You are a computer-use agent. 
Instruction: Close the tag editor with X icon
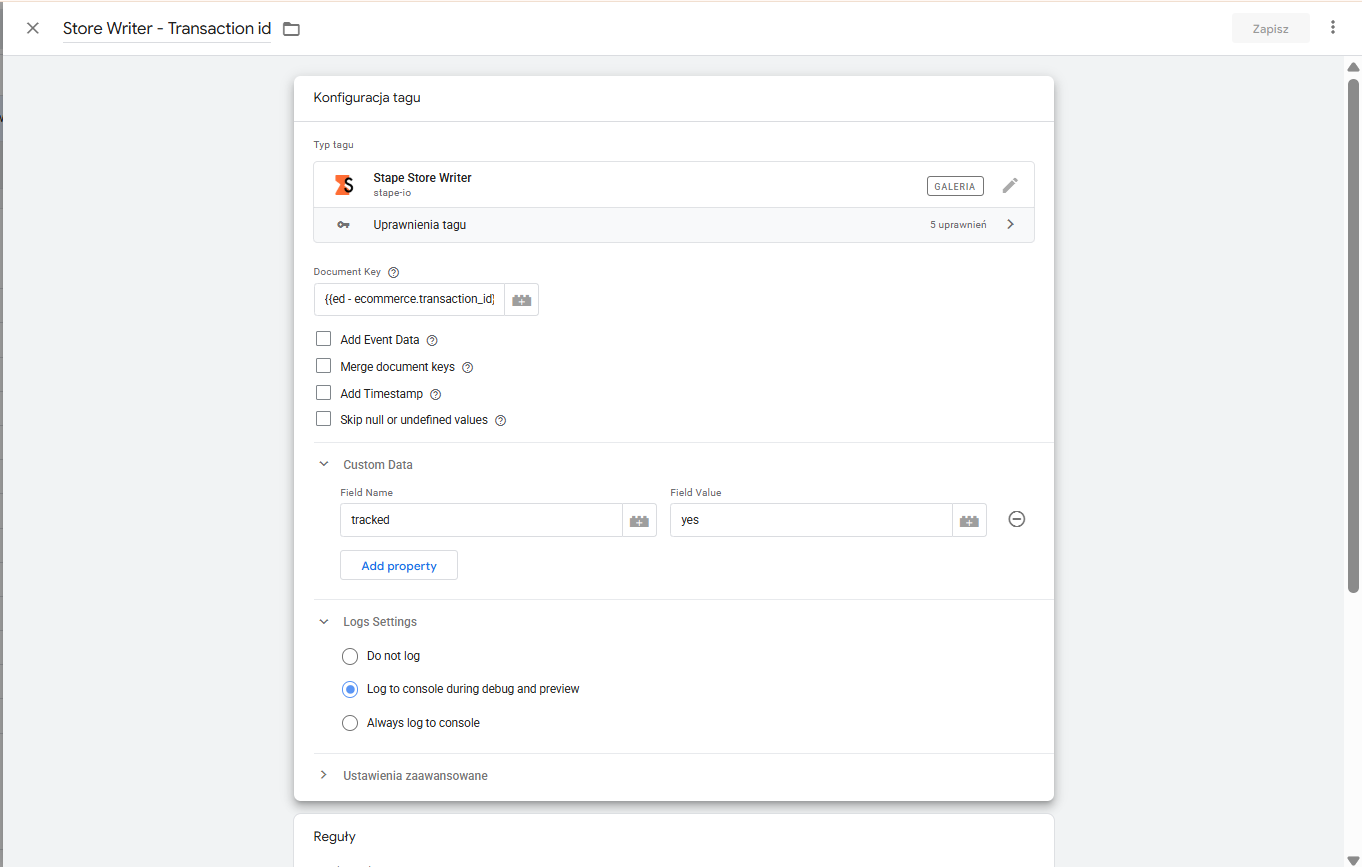tap(33, 28)
